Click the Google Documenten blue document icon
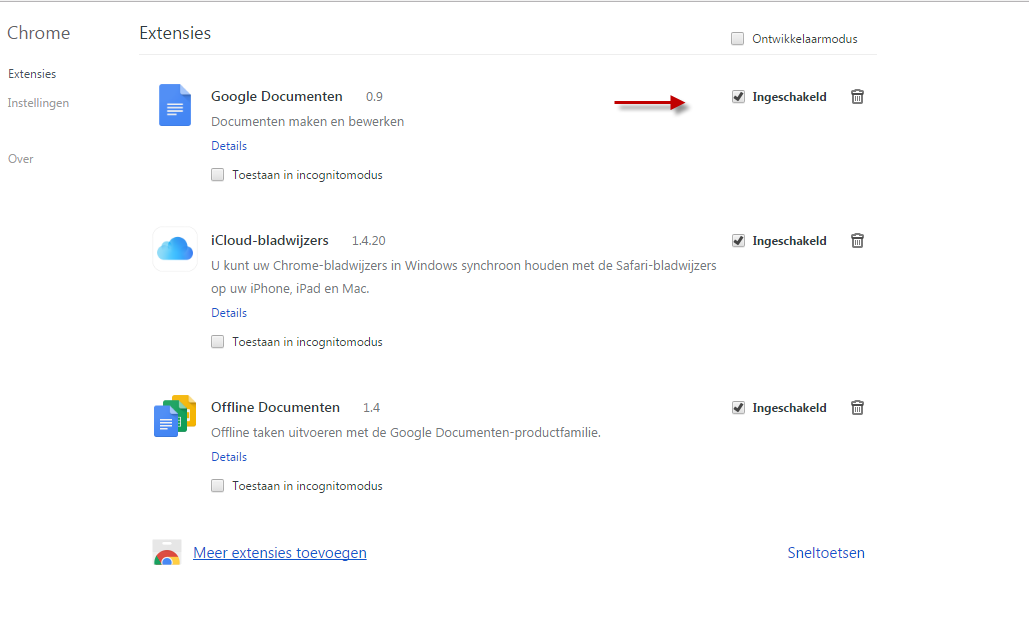1029x618 pixels. coord(175,105)
